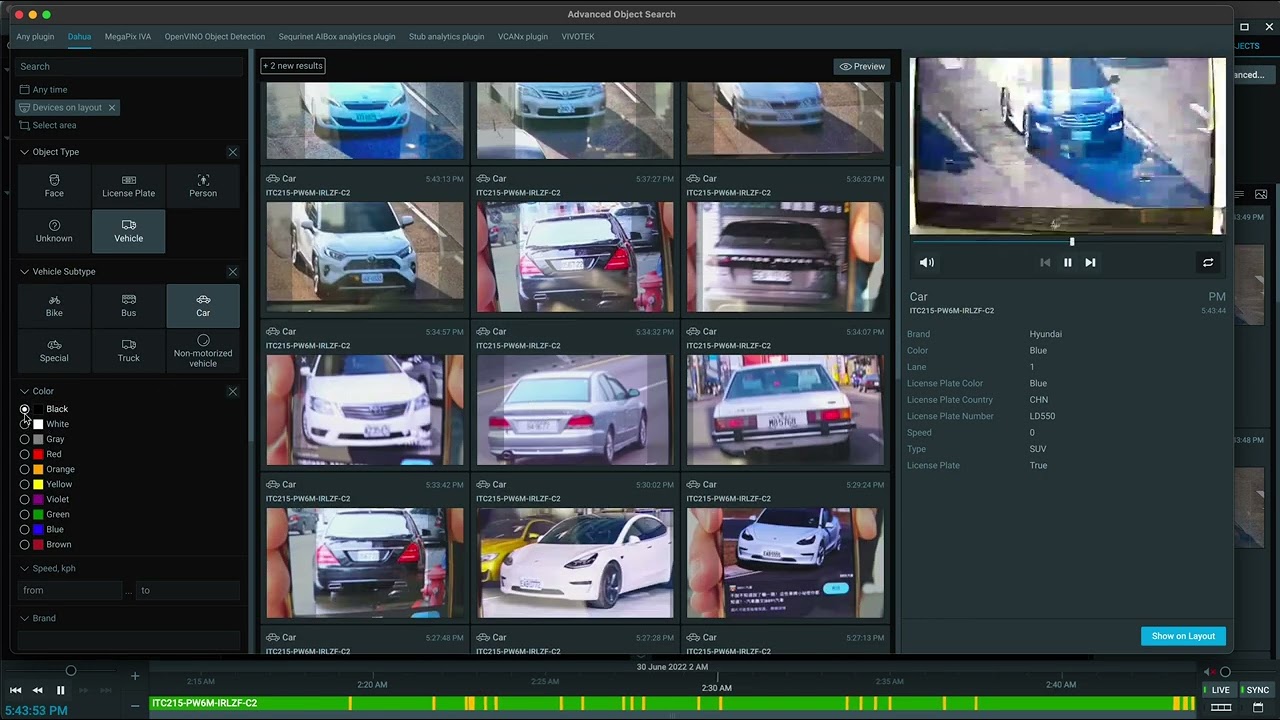Clear the Color filter
The image size is (1280, 720).
coord(233,391)
